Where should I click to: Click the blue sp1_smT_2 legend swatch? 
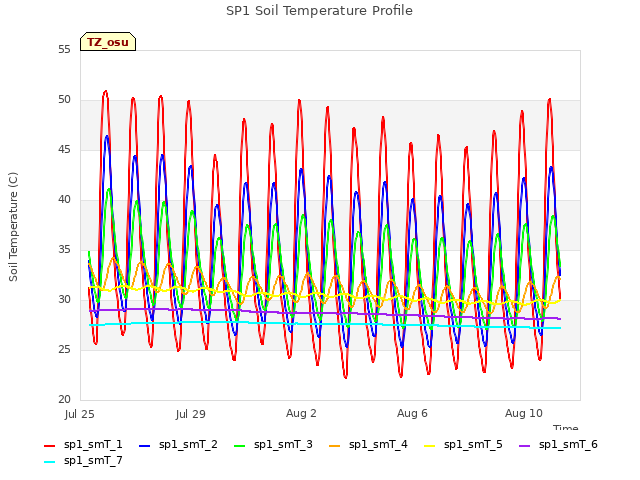[144, 446]
